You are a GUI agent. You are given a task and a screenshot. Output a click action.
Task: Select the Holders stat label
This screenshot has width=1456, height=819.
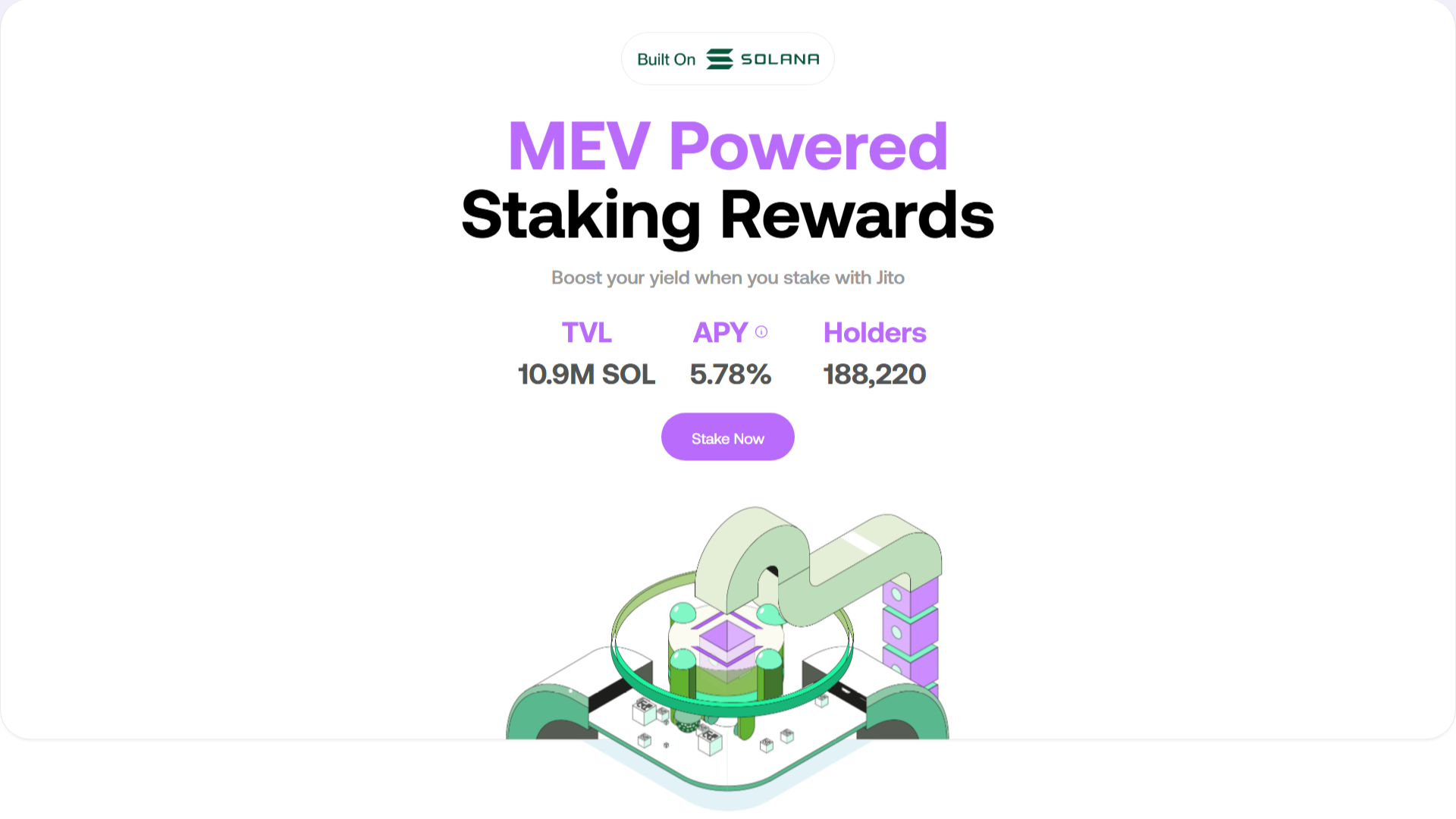(x=874, y=333)
